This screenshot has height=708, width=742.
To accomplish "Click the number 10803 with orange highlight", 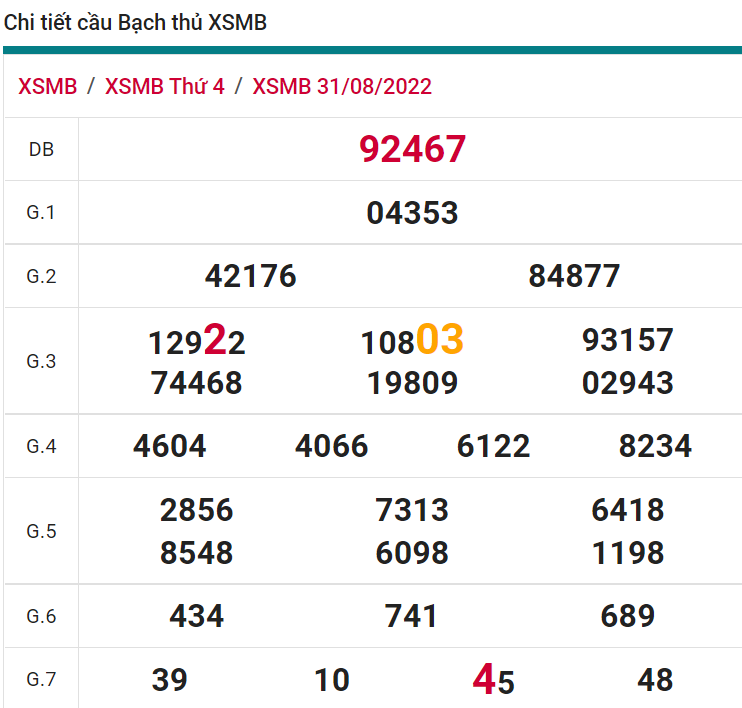I will pos(412,341).
